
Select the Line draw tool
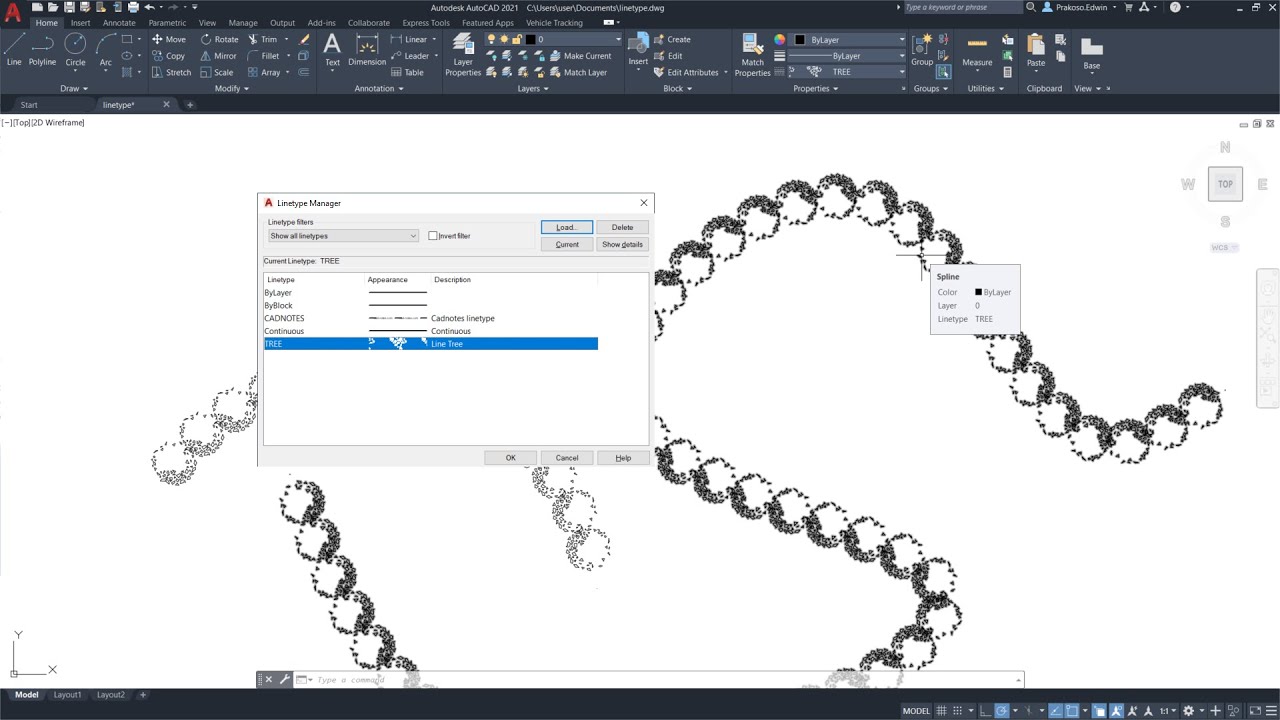(x=14, y=48)
